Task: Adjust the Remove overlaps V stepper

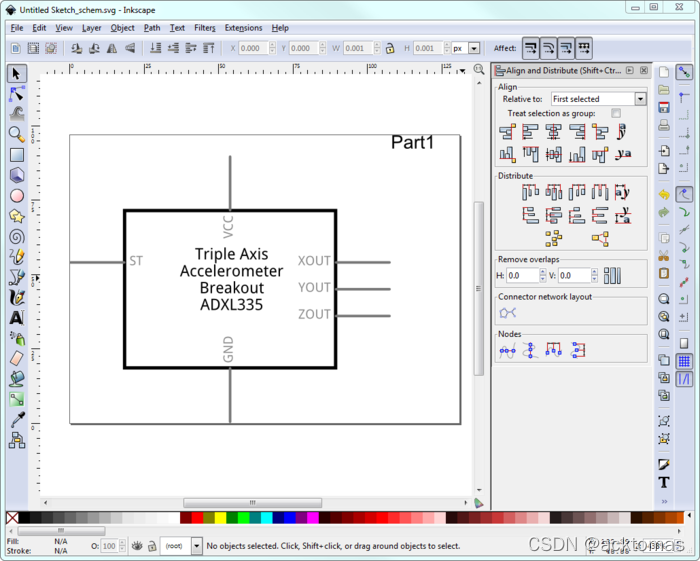Action: click(x=594, y=275)
